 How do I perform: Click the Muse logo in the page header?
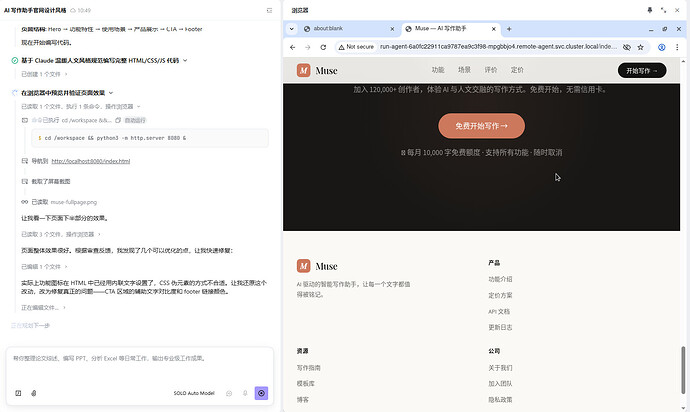tap(317, 70)
